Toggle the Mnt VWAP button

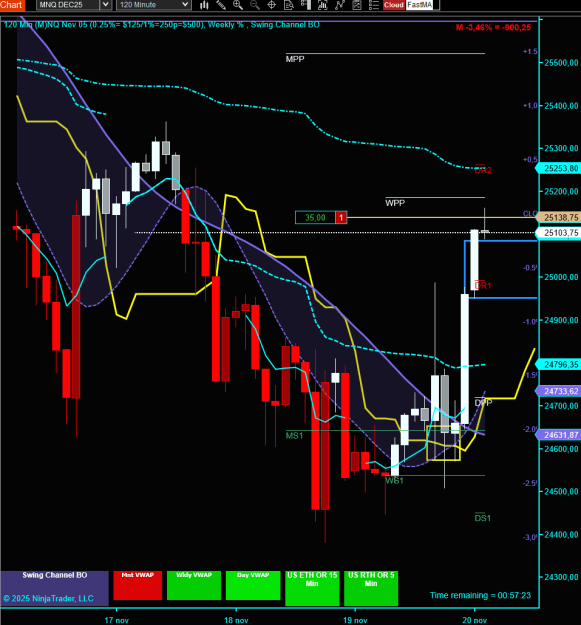pos(137,585)
